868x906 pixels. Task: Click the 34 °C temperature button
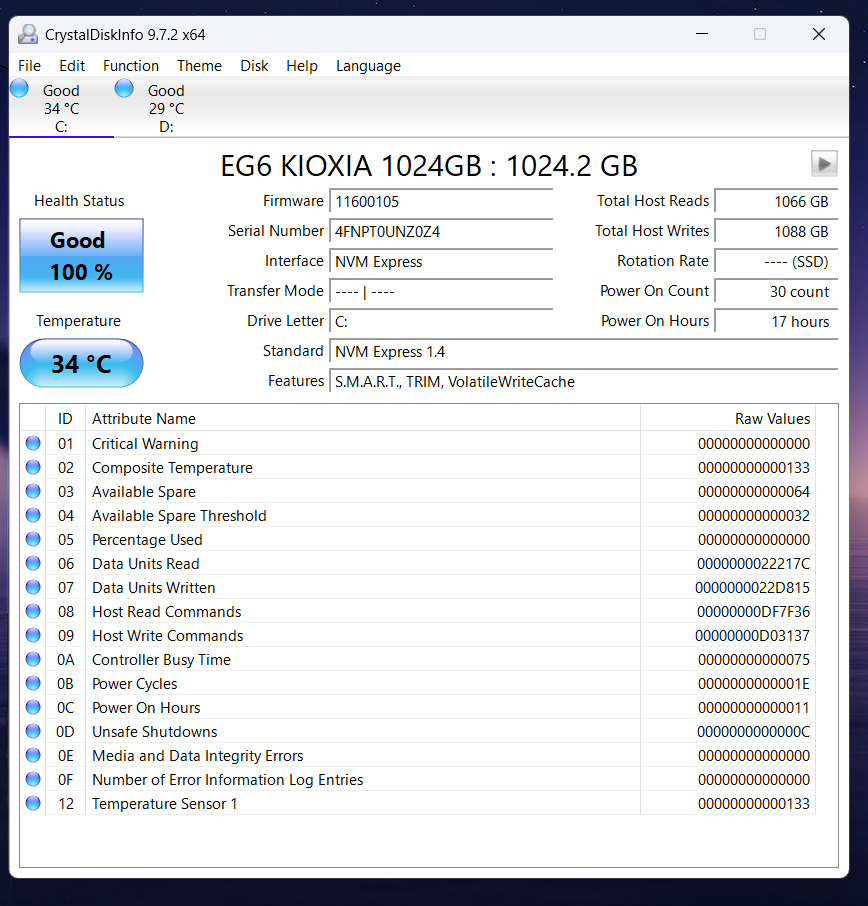coord(81,363)
